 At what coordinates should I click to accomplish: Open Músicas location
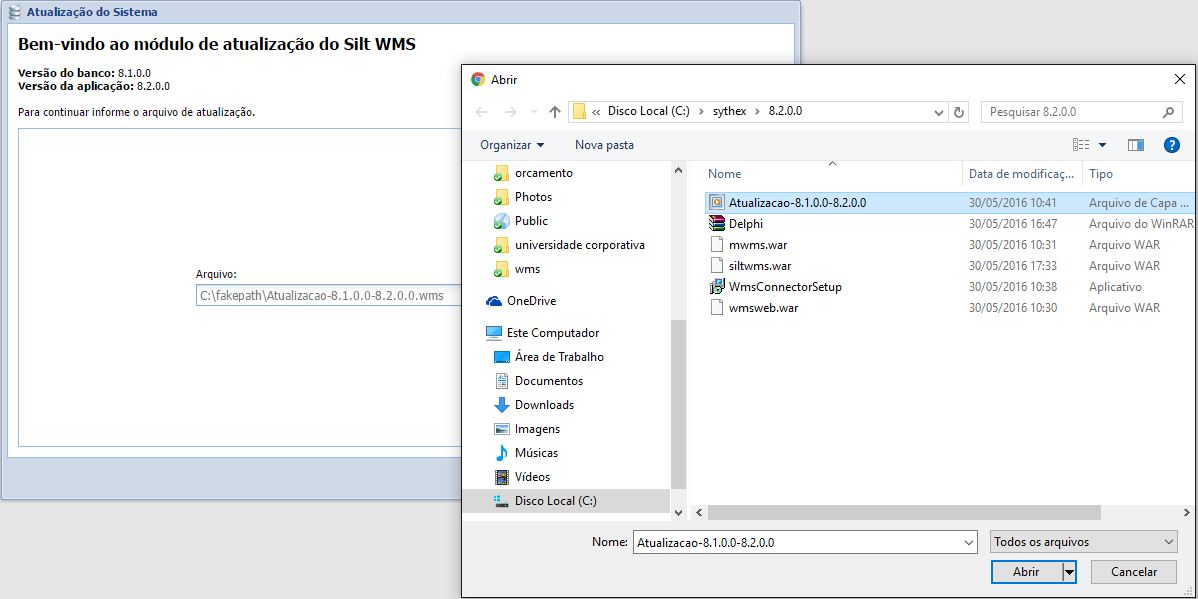526,453
